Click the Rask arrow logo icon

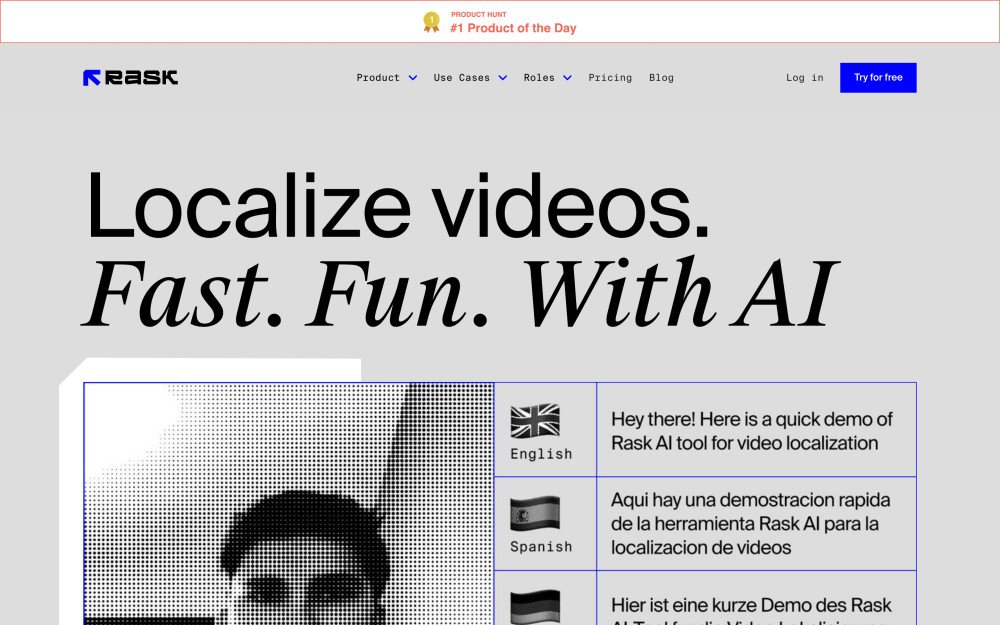pyautogui.click(x=92, y=78)
